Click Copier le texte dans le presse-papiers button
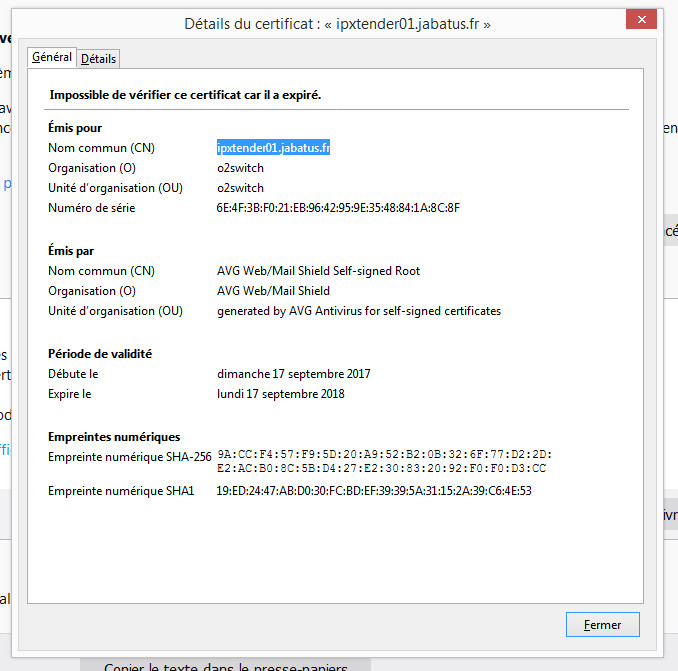The width and height of the screenshot is (678, 671). click(x=225, y=666)
